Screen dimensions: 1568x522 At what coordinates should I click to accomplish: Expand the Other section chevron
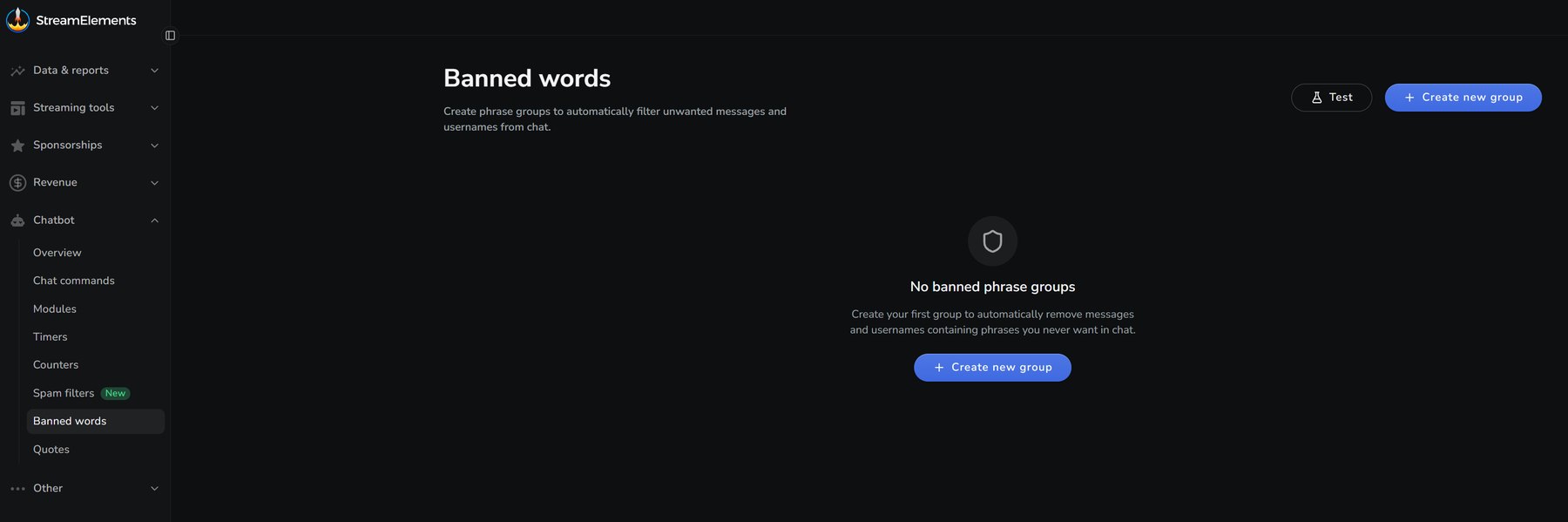154,489
